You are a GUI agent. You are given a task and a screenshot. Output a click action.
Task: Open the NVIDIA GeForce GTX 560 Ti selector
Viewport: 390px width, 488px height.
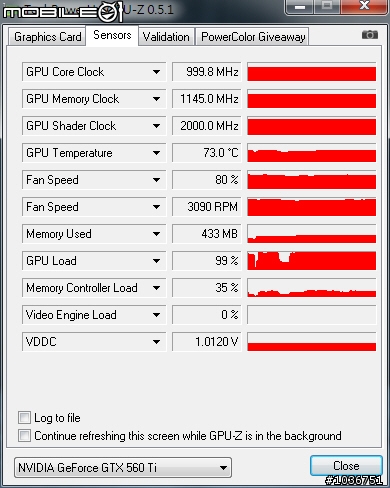pos(123,467)
